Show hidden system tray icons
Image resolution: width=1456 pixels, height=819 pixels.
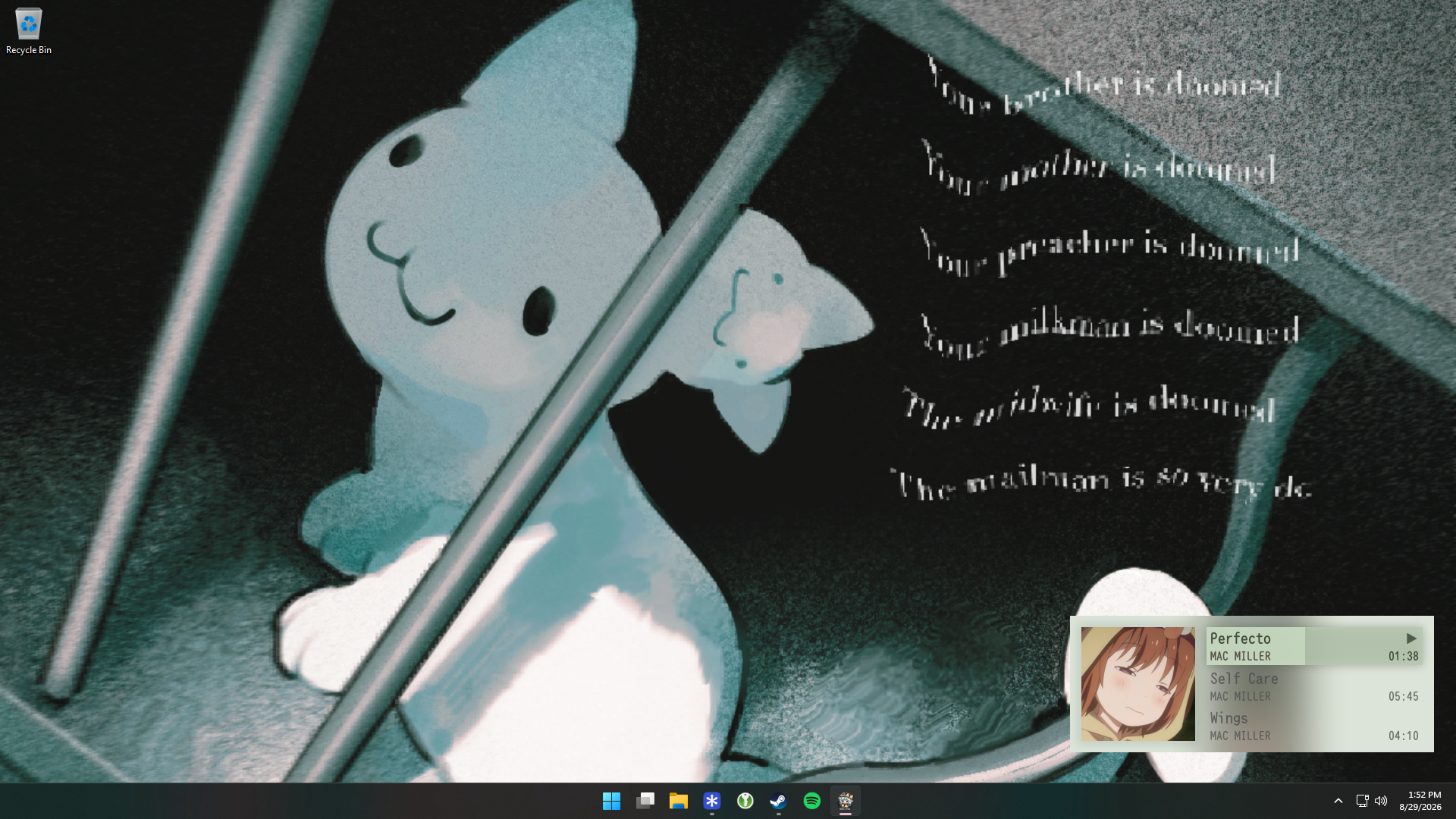(x=1338, y=801)
